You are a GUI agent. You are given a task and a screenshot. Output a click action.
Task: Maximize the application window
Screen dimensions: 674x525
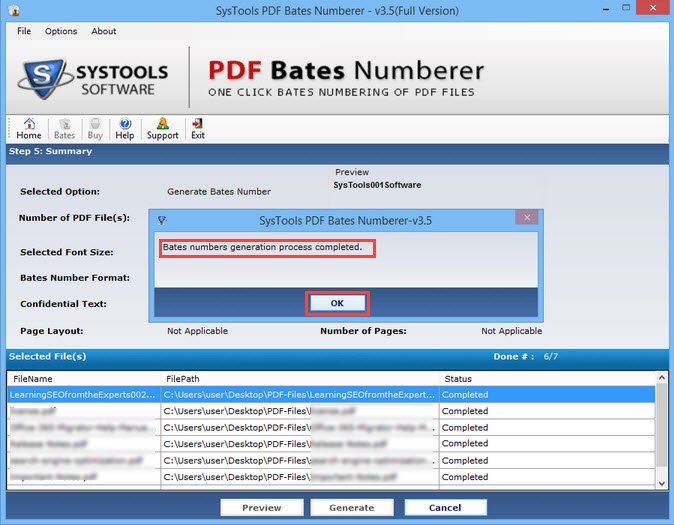[626, 8]
